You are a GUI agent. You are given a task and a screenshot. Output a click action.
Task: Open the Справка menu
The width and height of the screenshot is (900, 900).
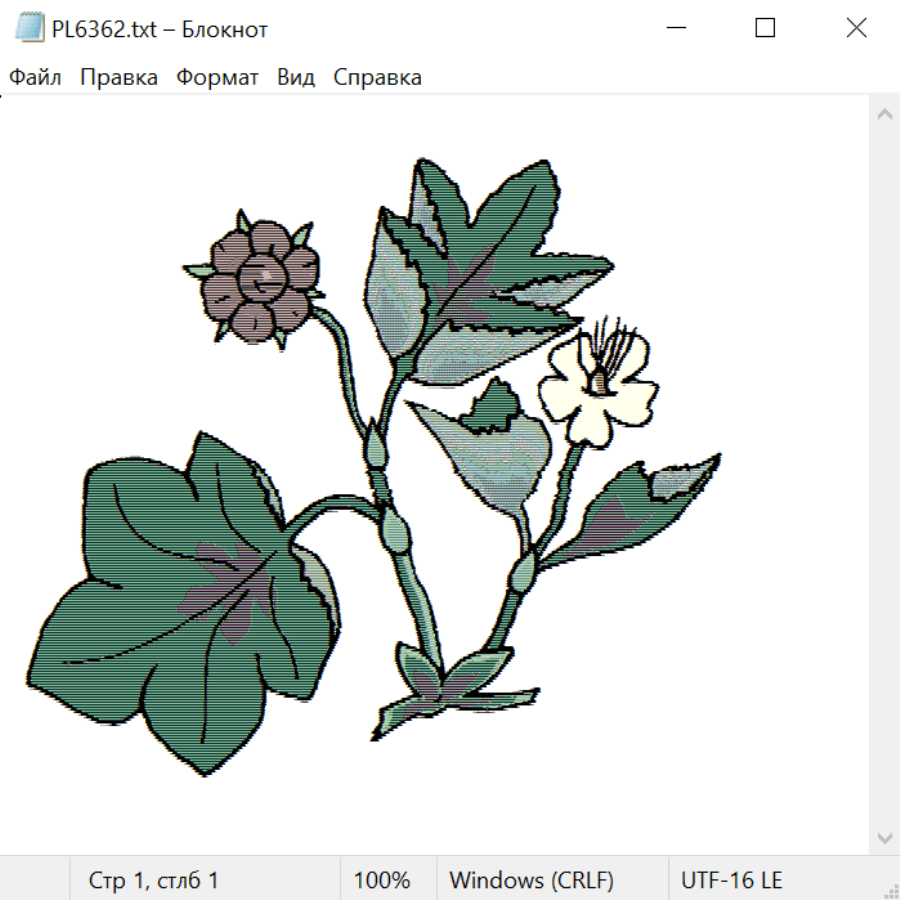point(378,77)
